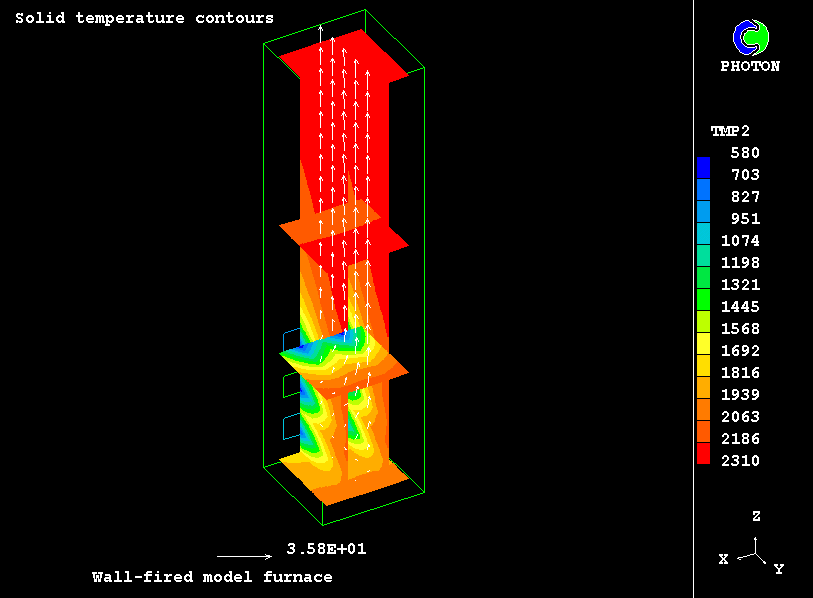813x598 pixels.
Task: Click the Wall-fired model furnace caption
Action: pyautogui.click(x=212, y=577)
